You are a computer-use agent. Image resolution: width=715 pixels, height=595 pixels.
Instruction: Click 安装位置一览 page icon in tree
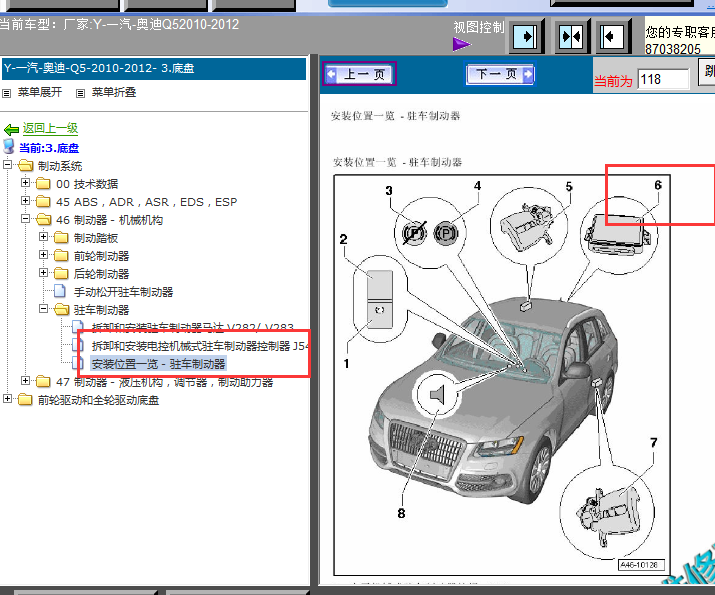pyautogui.click(x=78, y=363)
